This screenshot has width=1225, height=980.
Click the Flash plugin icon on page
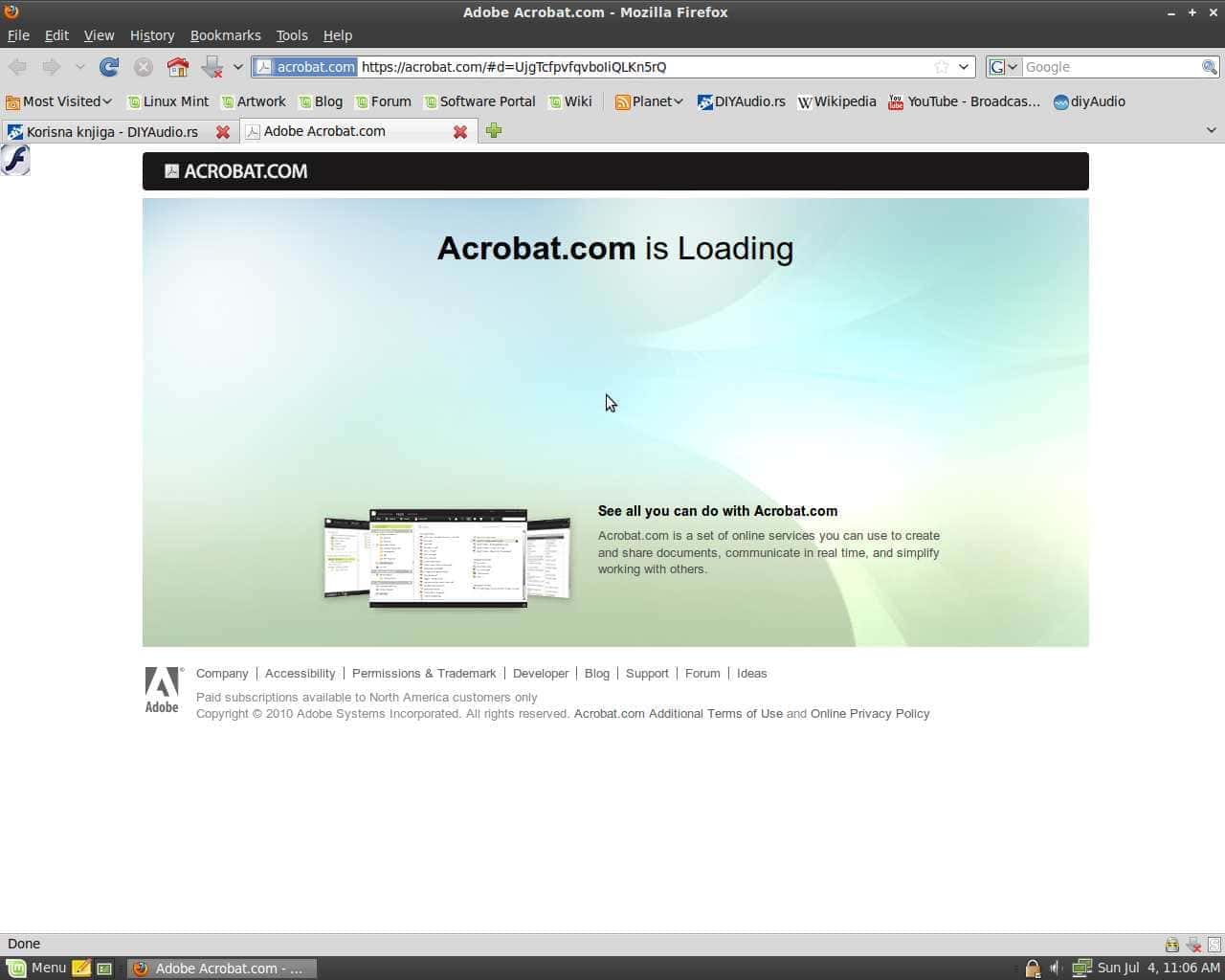point(15,160)
